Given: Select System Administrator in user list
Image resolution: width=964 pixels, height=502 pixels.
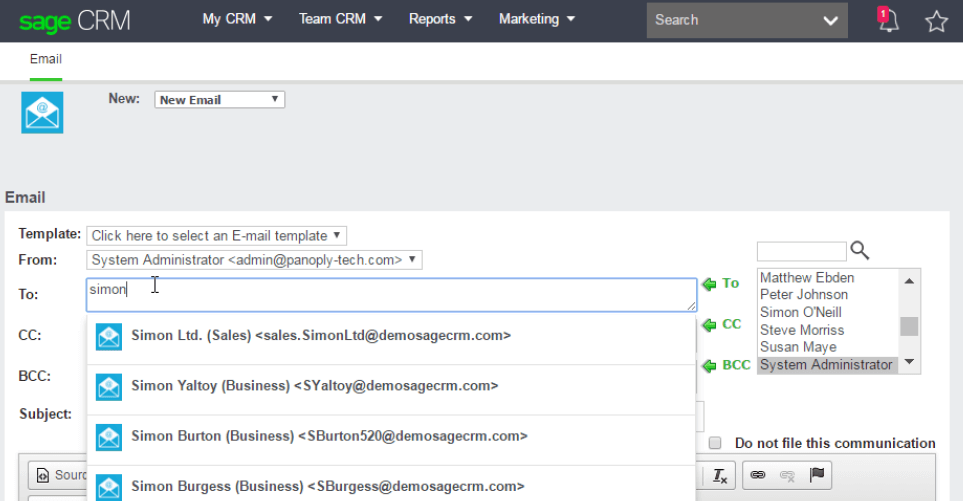Looking at the screenshot, I should click(x=826, y=365).
